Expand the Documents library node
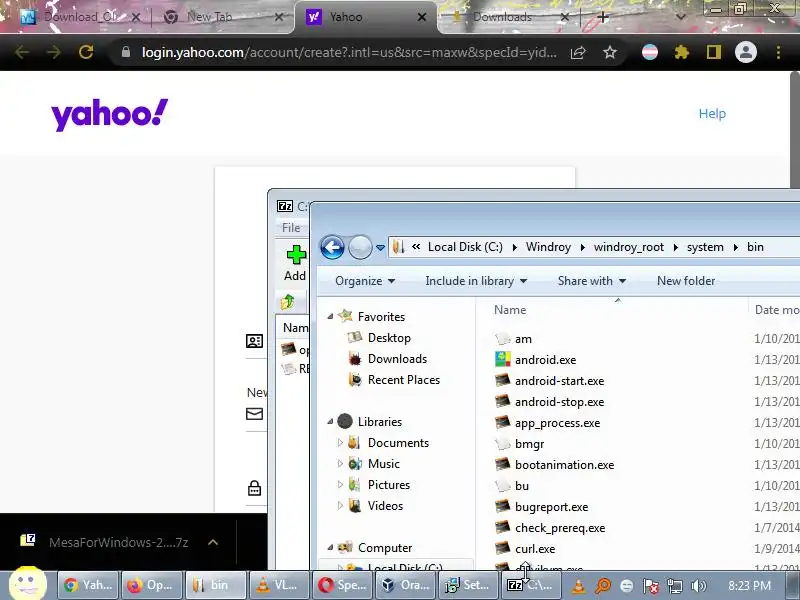 [340, 443]
